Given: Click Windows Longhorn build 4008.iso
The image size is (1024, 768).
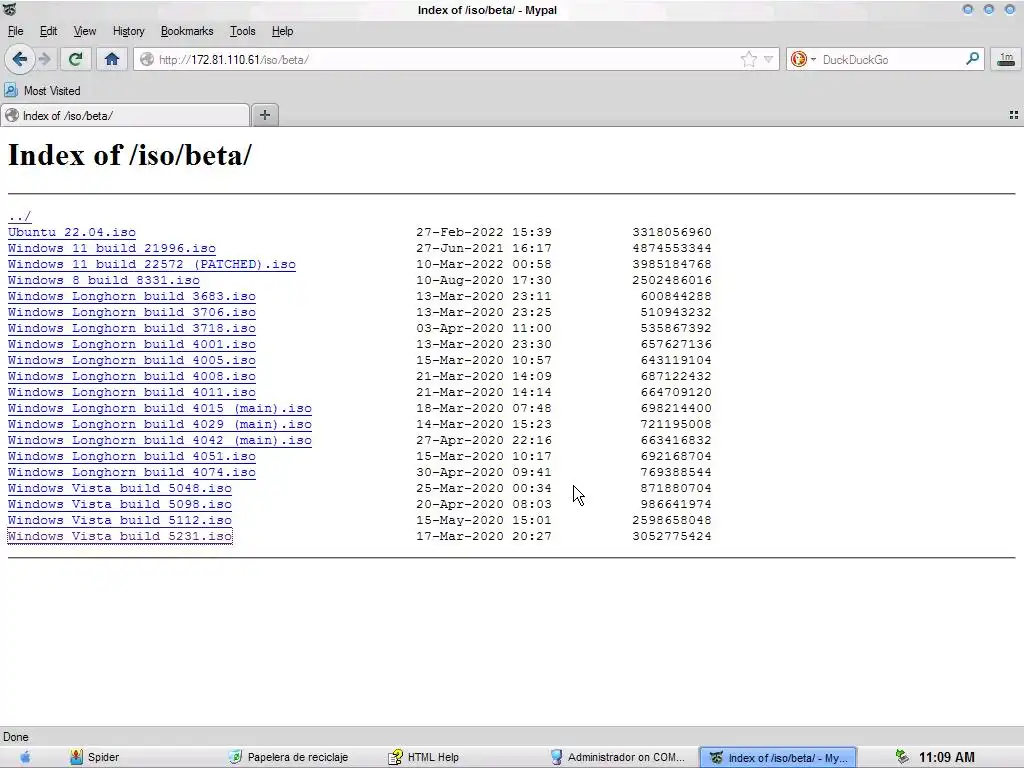Looking at the screenshot, I should (132, 376).
